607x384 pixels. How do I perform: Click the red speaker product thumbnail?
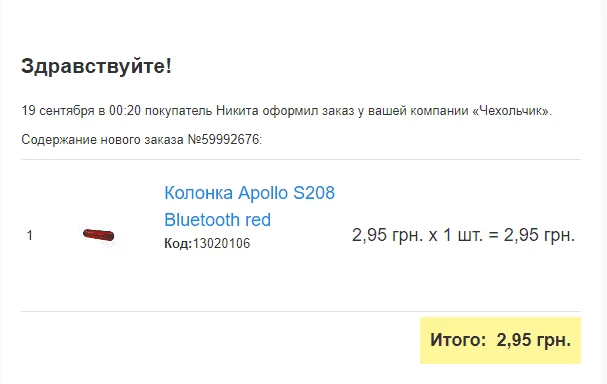(x=98, y=235)
